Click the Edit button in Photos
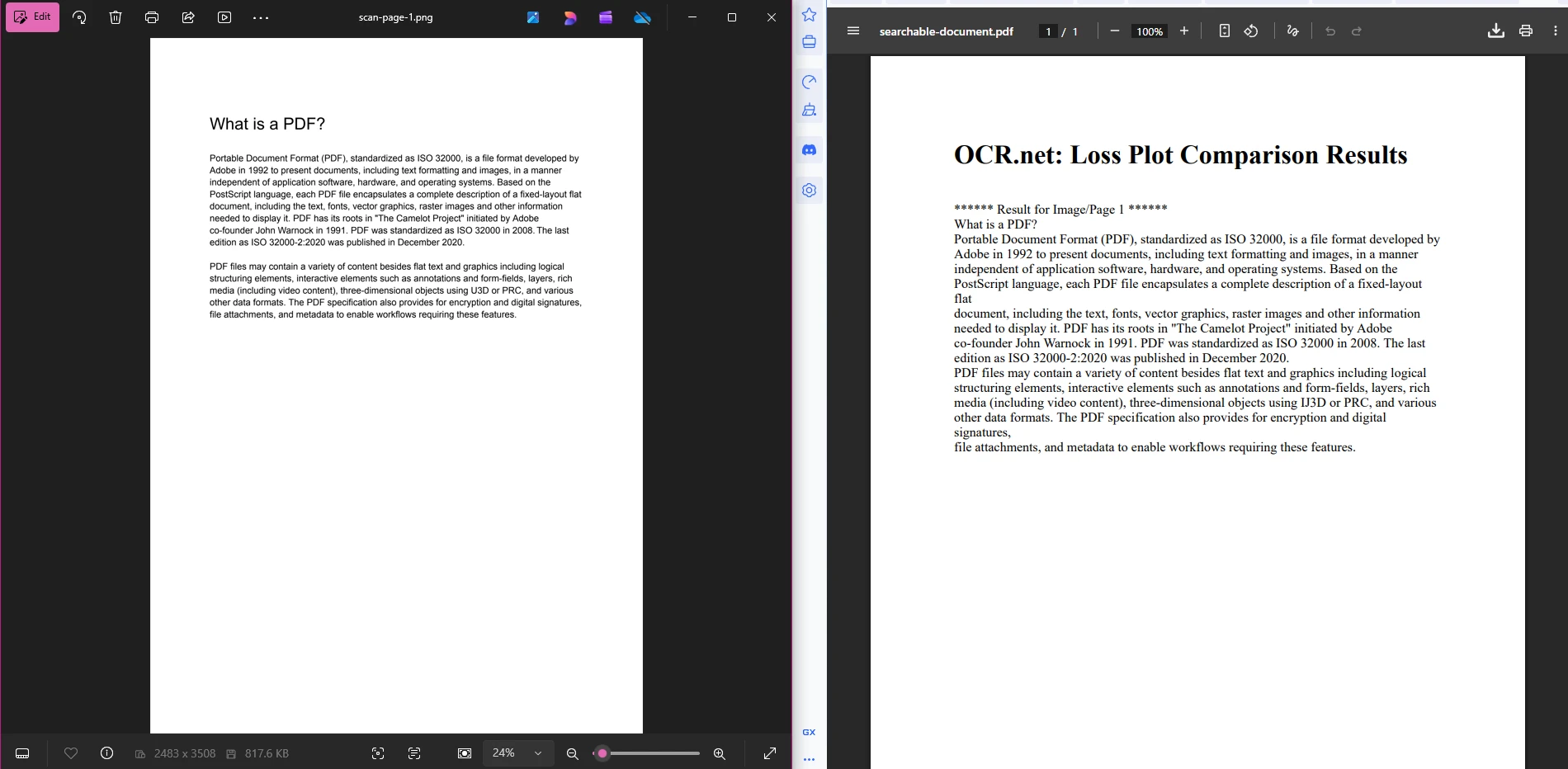The image size is (1568, 769). [x=33, y=17]
